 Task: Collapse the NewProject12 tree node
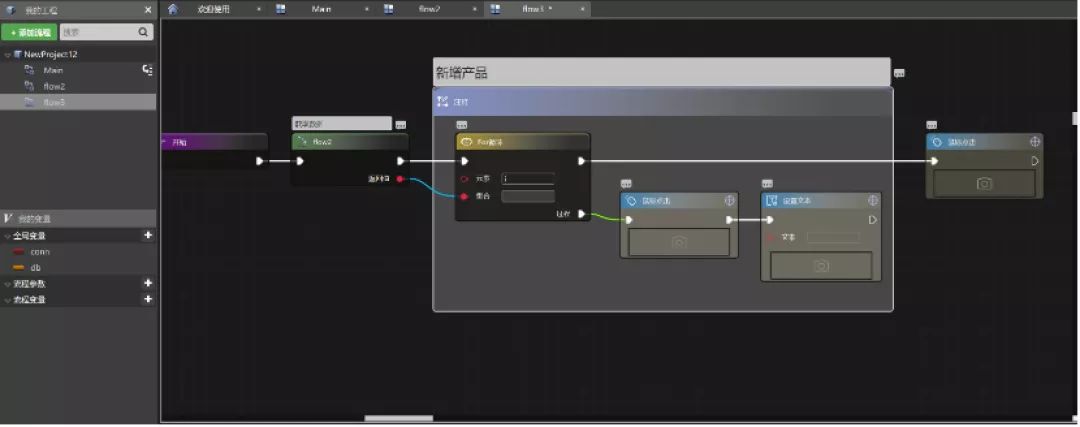7,54
